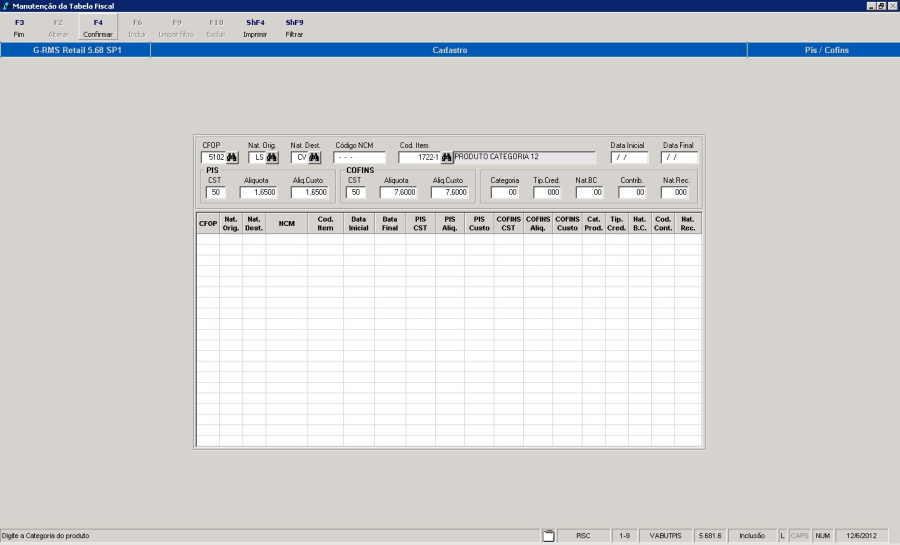Click the 5.681.6 version in status bar

(710, 536)
